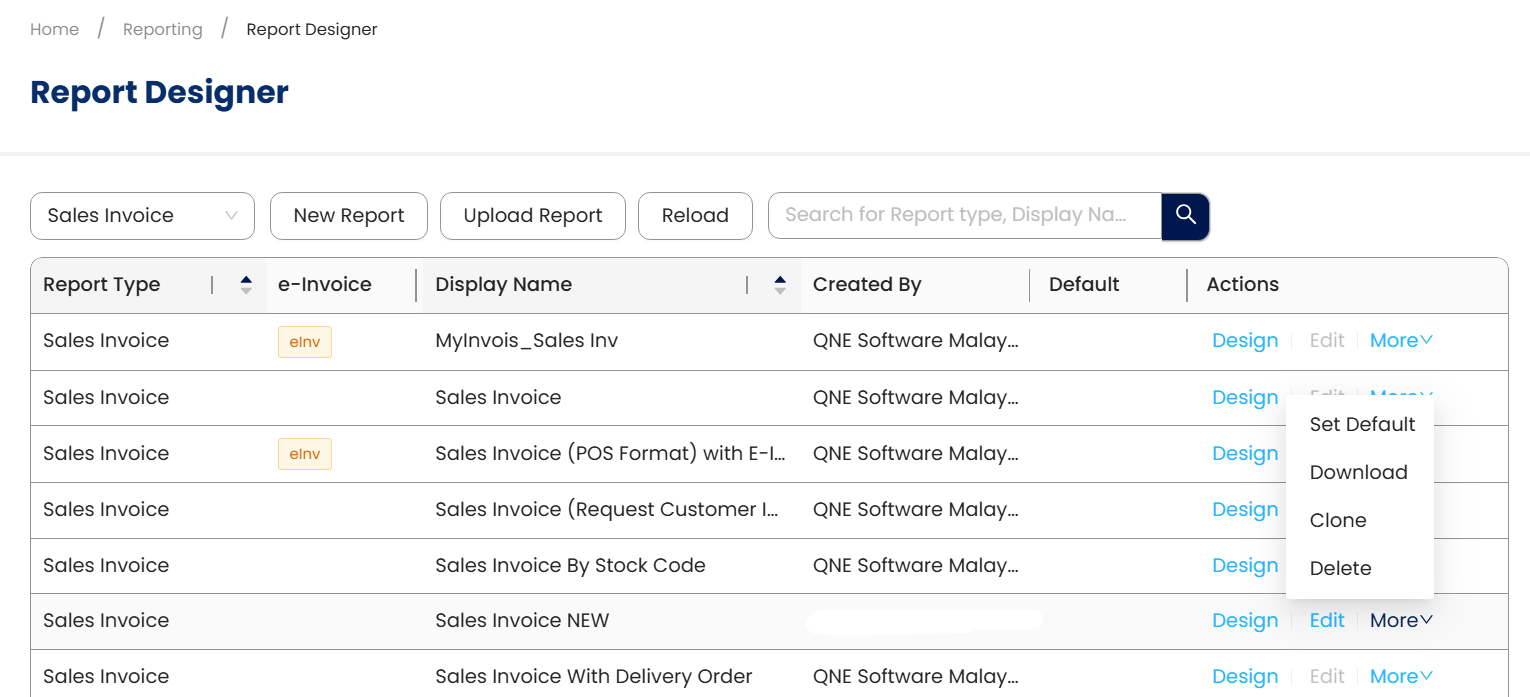Click Design link for MyInvois_Sales Inv

1245,341
